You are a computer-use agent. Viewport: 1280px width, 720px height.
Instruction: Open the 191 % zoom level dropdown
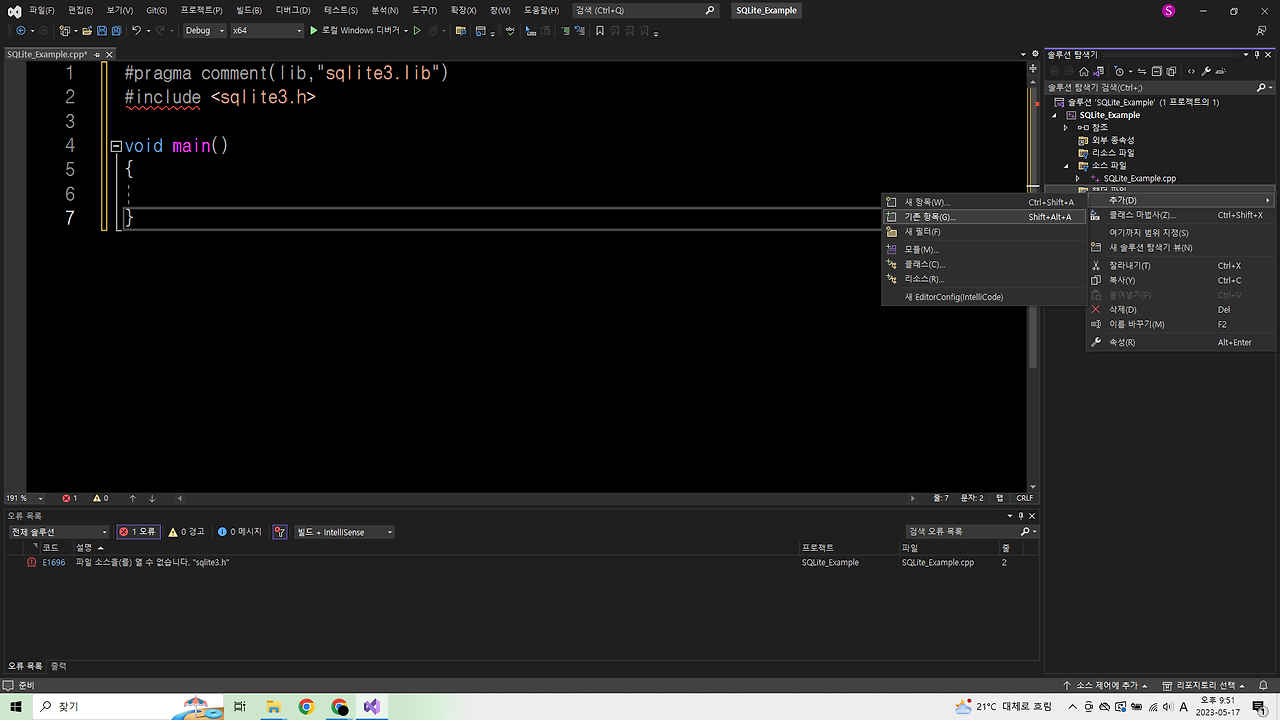[x=25, y=498]
